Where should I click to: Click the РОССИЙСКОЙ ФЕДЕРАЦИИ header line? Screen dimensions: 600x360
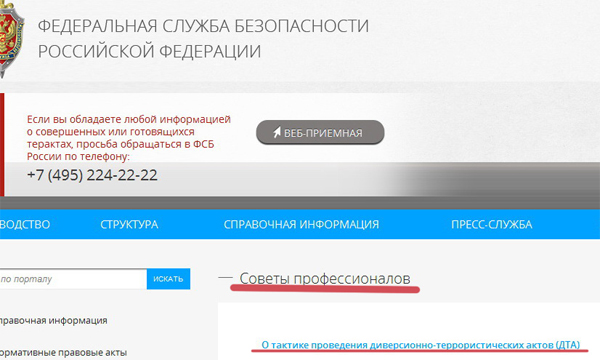(149, 51)
